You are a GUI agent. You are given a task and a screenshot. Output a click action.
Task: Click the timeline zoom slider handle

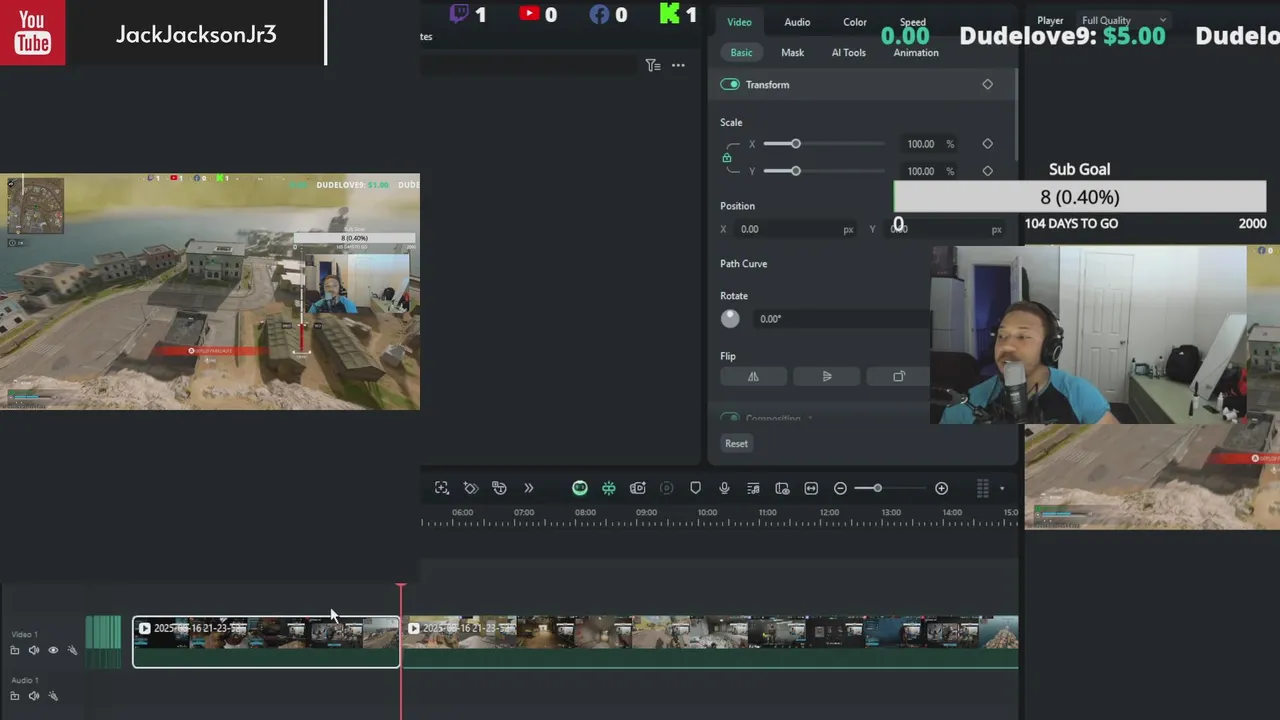[877, 488]
